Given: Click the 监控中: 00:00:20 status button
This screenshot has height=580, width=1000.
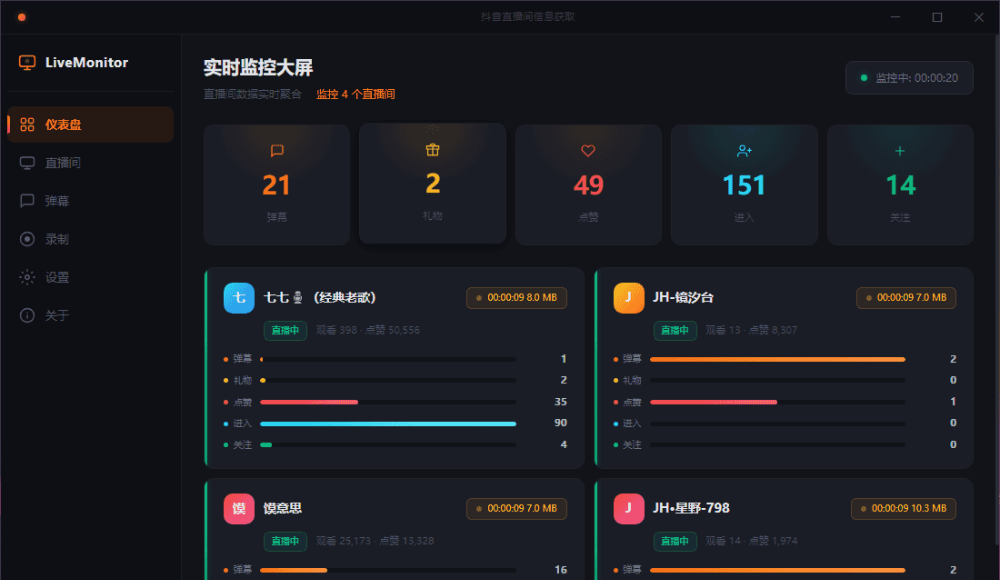Looking at the screenshot, I should (909, 78).
